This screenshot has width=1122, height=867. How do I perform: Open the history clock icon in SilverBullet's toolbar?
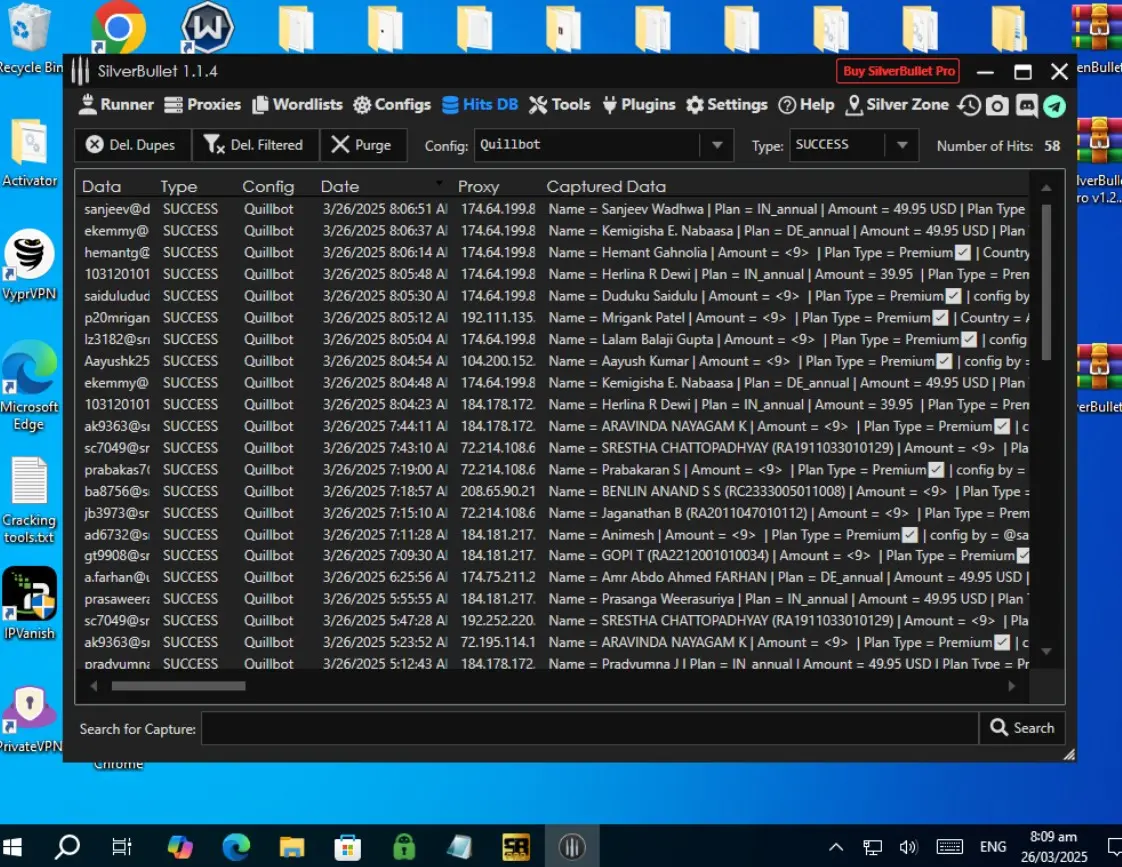[970, 106]
